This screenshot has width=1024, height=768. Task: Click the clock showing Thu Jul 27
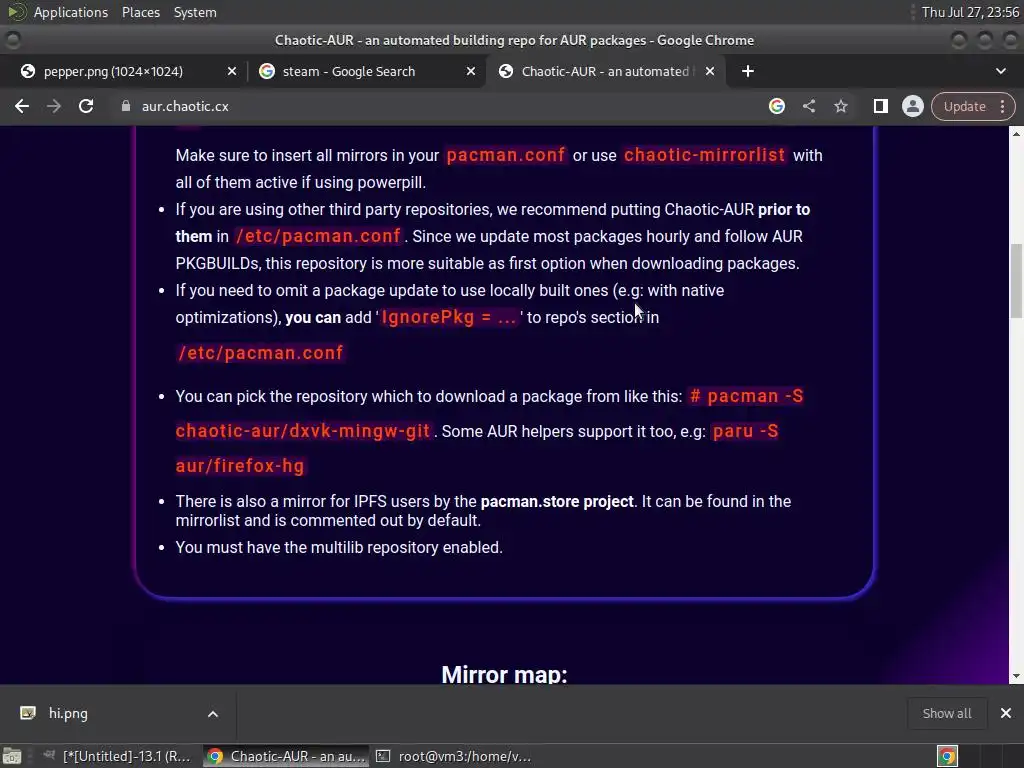pos(970,12)
